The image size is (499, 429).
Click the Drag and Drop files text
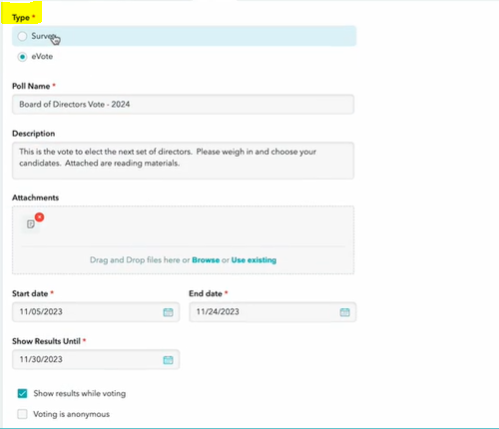pyautogui.click(x=135, y=260)
